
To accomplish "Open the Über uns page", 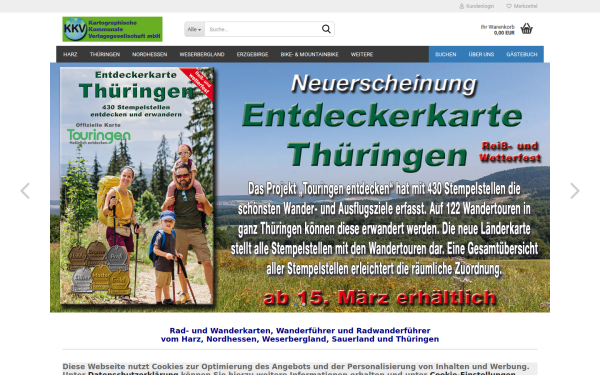I will tap(481, 54).
